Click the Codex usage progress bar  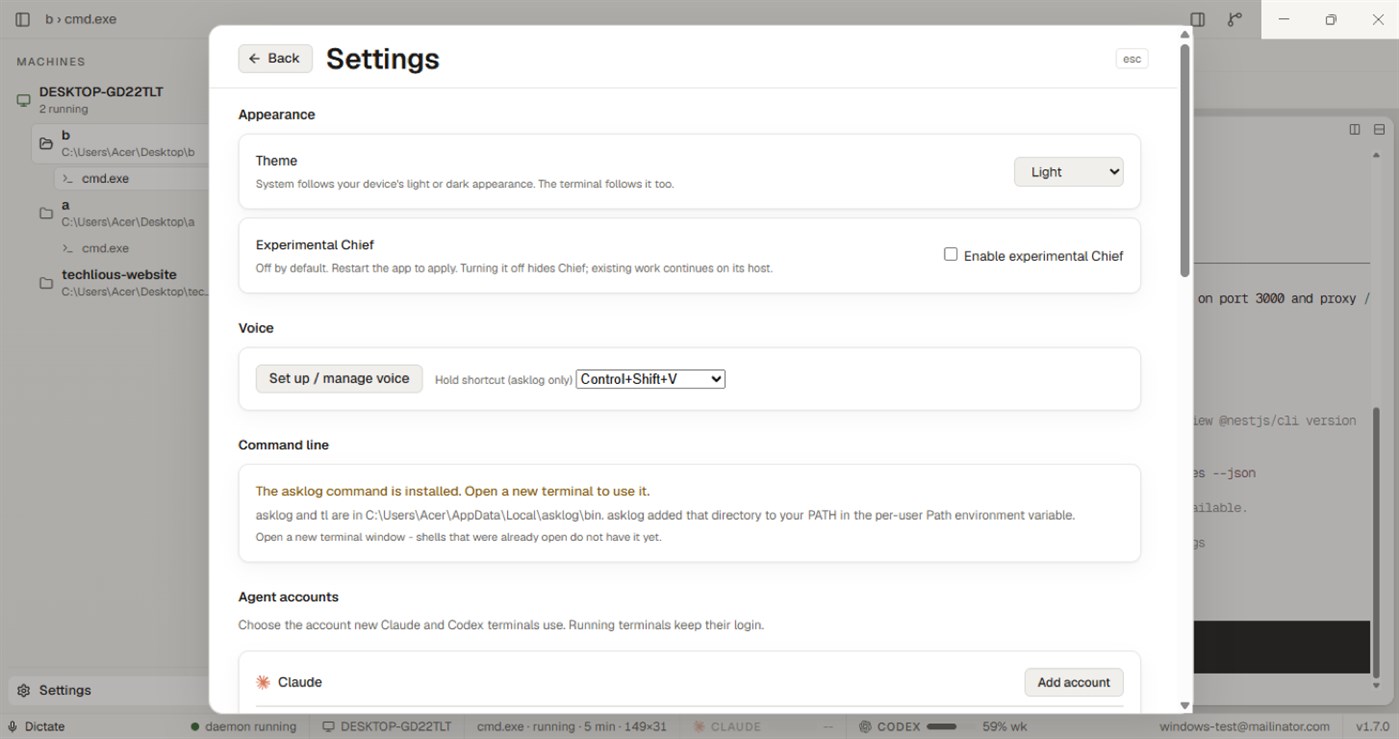(x=942, y=727)
